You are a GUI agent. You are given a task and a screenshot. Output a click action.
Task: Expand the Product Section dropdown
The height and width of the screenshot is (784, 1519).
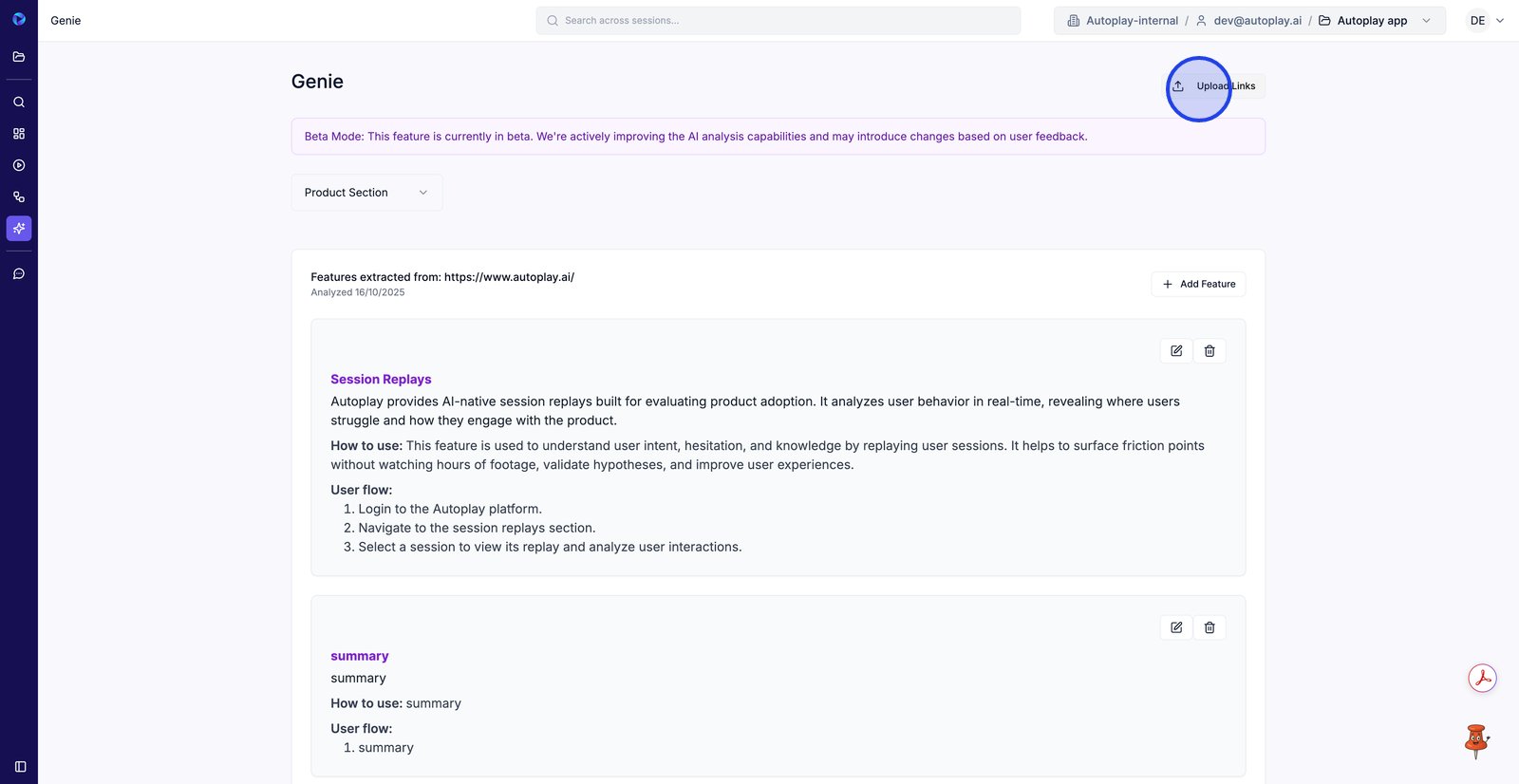(366, 193)
